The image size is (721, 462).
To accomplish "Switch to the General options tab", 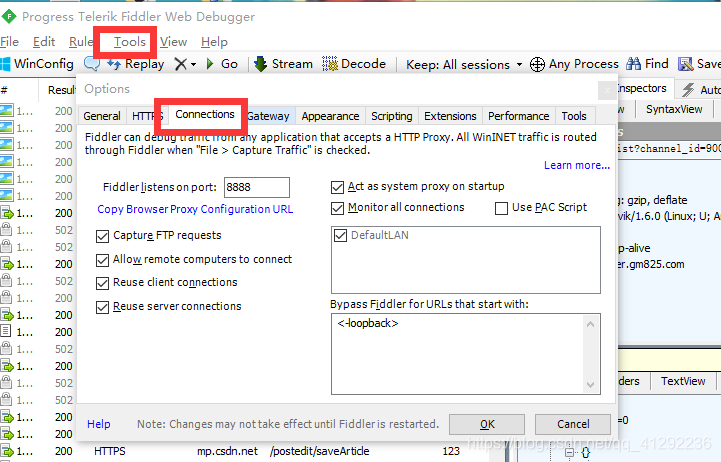I will [x=102, y=116].
